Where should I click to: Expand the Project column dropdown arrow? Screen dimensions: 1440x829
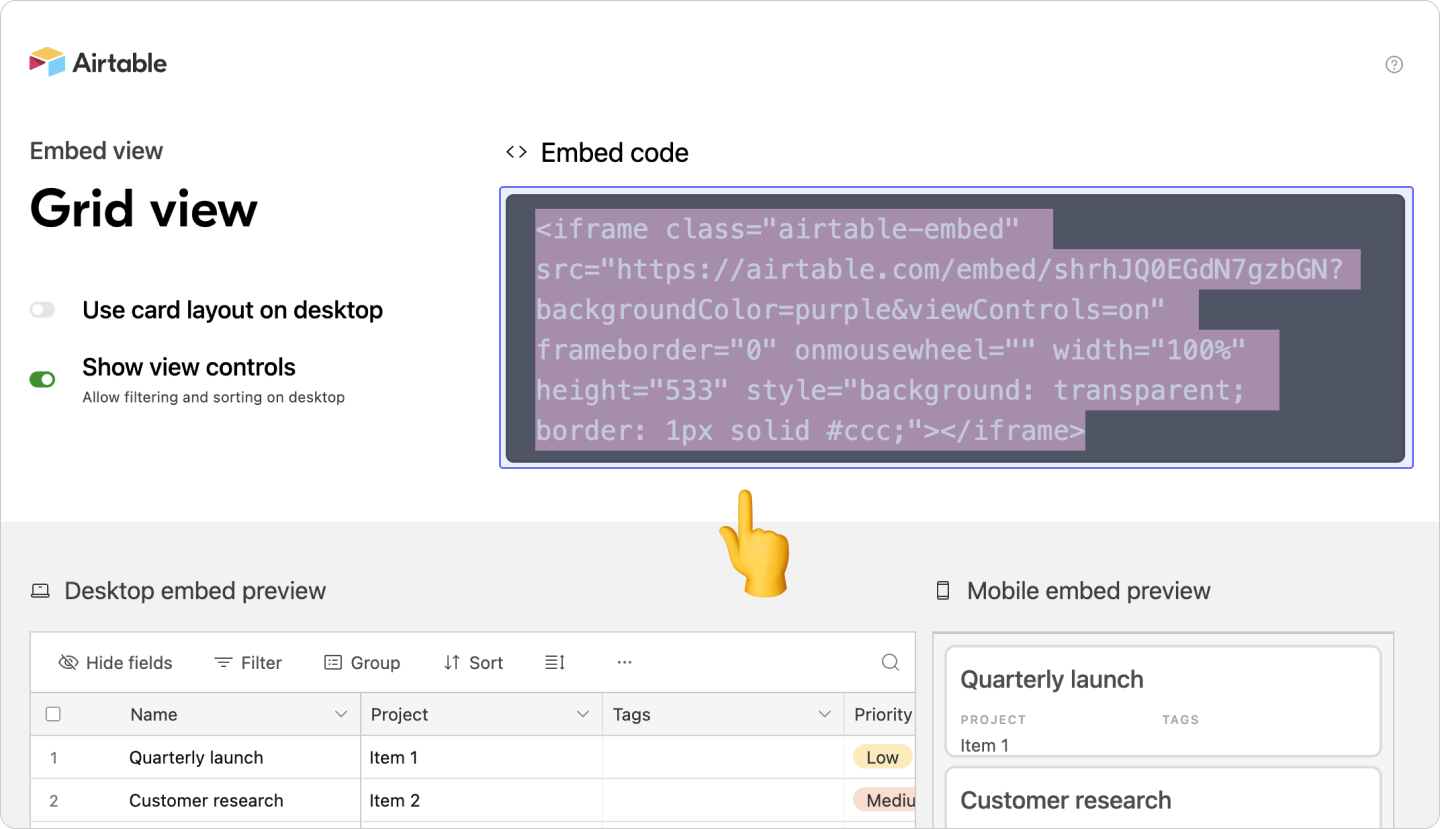coord(583,714)
